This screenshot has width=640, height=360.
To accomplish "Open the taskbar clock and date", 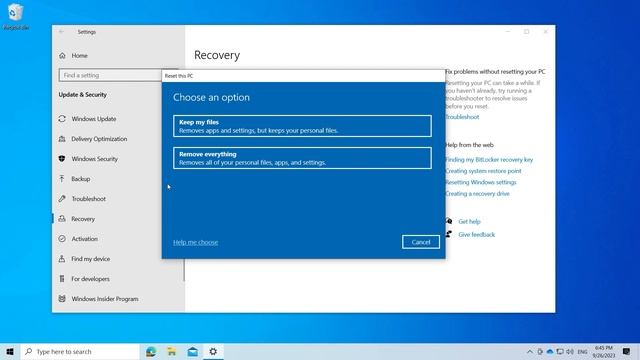I will tap(604, 351).
